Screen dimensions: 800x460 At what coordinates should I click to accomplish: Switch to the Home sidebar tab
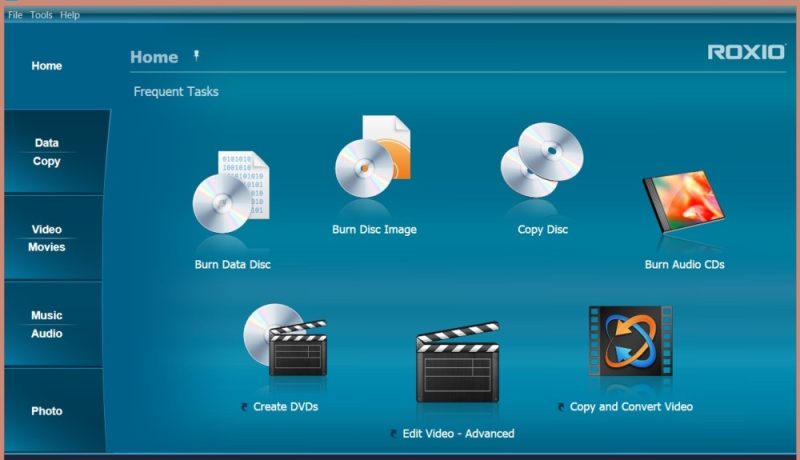tap(47, 66)
